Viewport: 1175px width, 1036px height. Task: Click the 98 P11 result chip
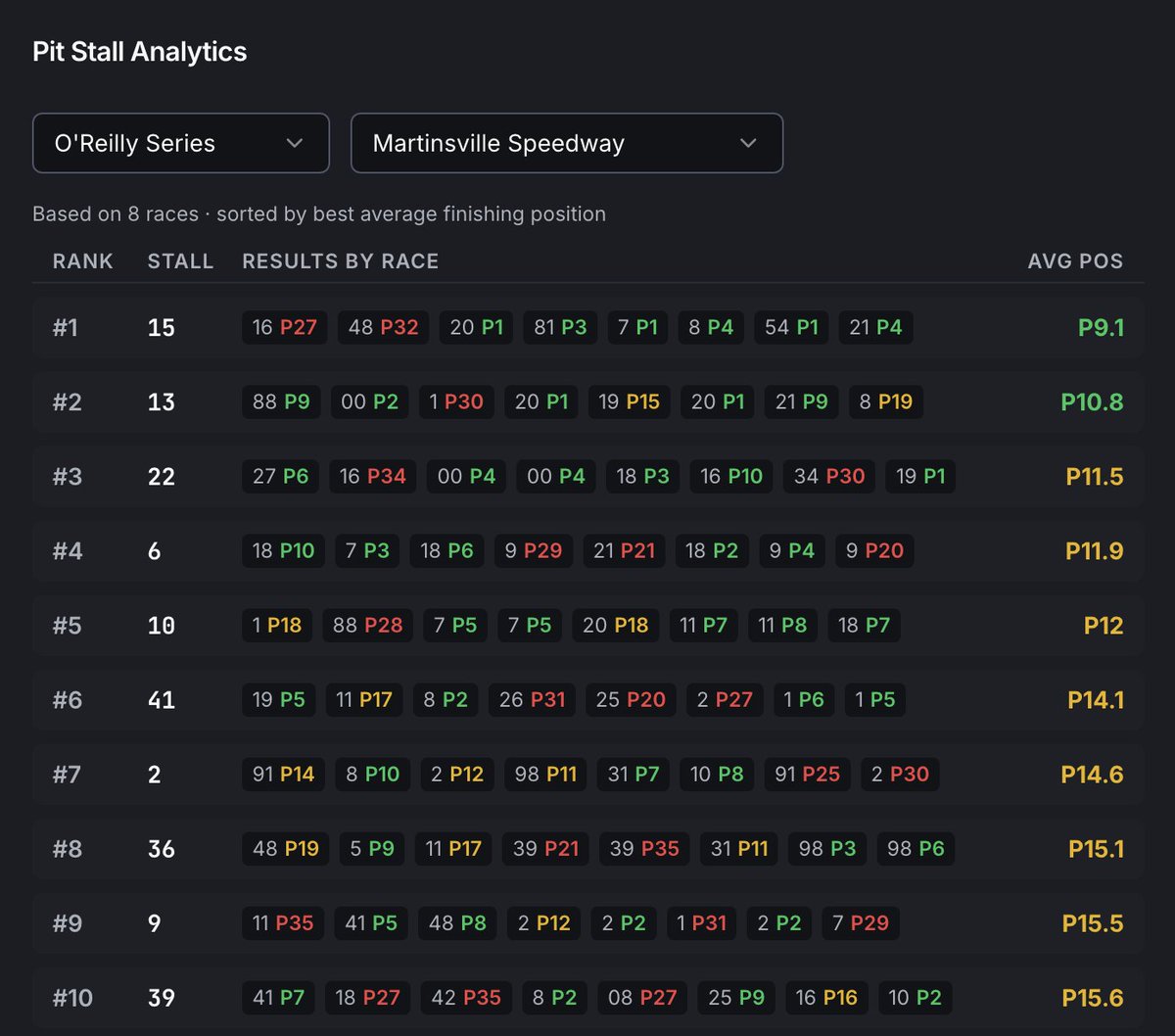click(545, 774)
